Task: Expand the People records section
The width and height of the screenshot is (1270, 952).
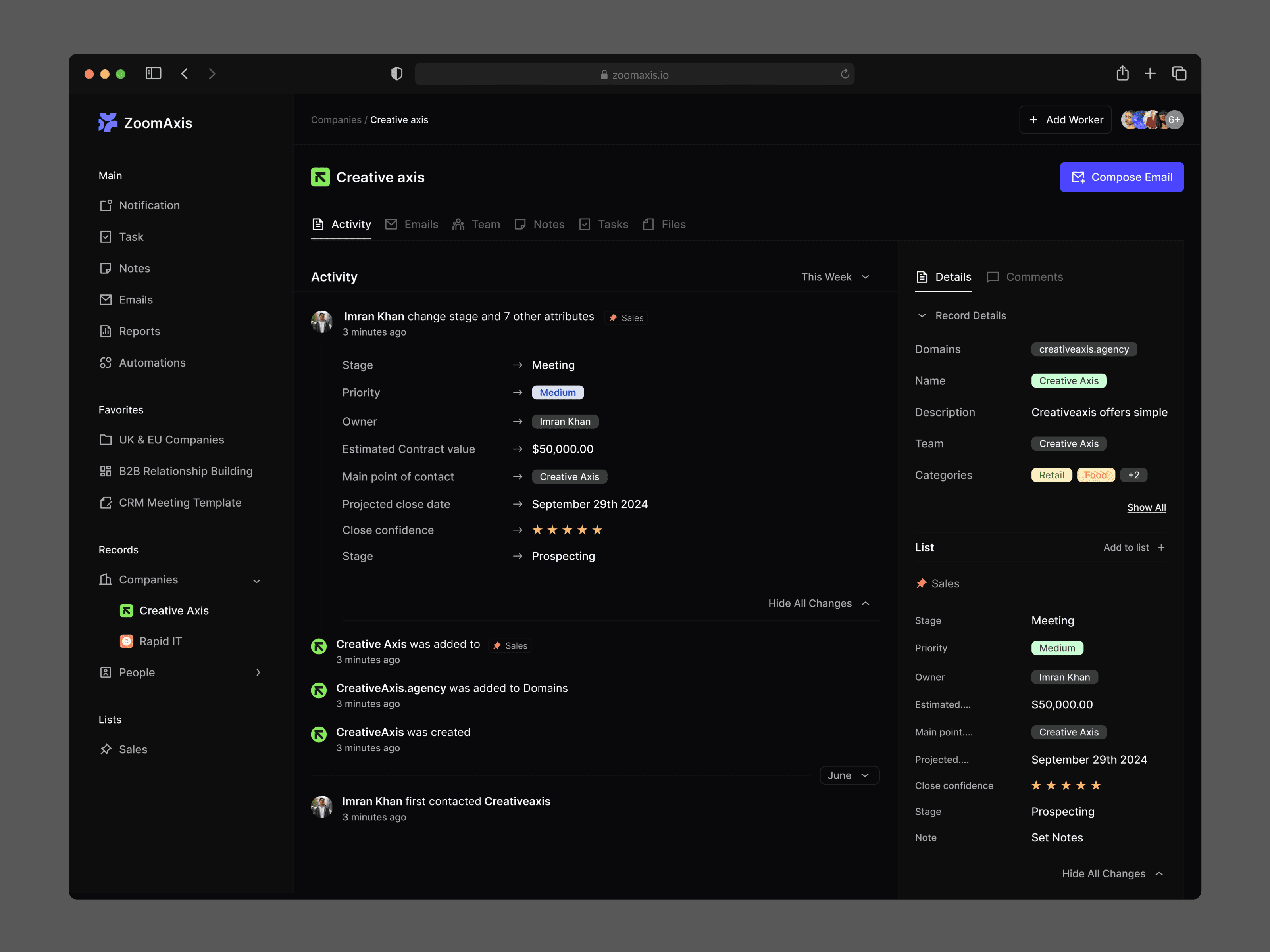Action: tap(258, 672)
